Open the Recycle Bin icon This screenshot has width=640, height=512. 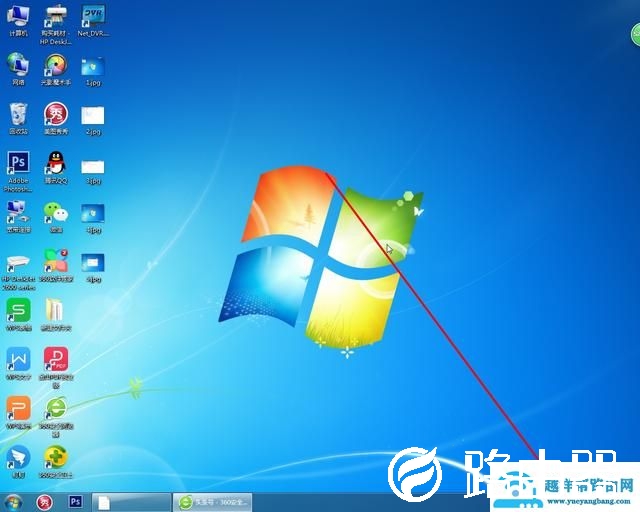[x=18, y=118]
